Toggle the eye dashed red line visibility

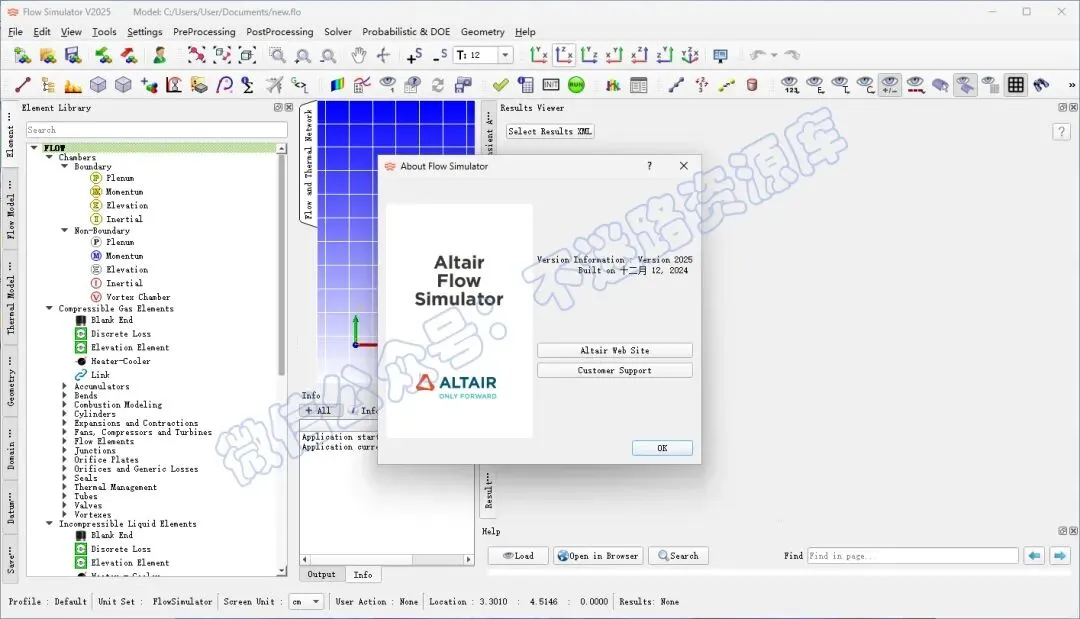(x=915, y=85)
